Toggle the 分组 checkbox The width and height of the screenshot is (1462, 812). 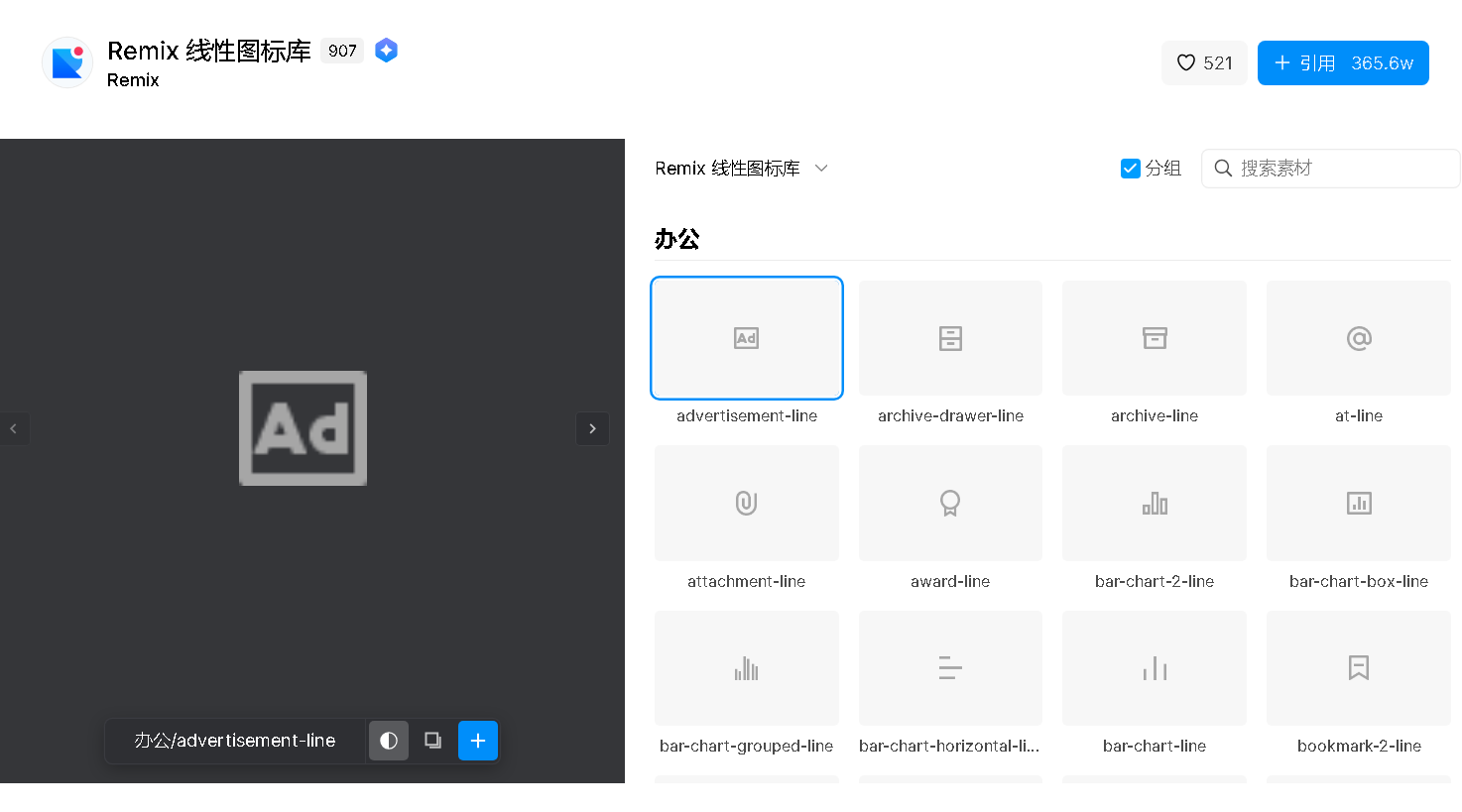[x=1131, y=169]
